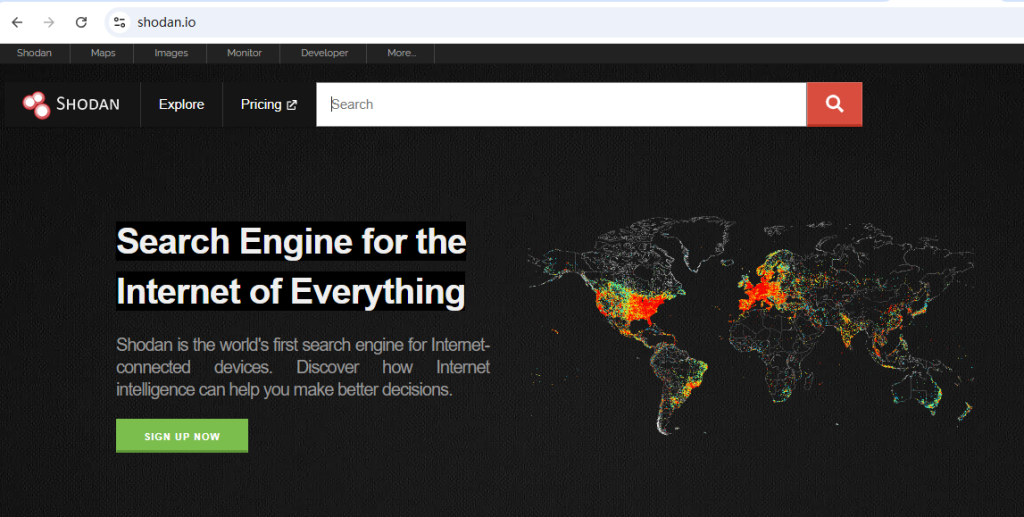Click the red magnifier search button

point(835,104)
